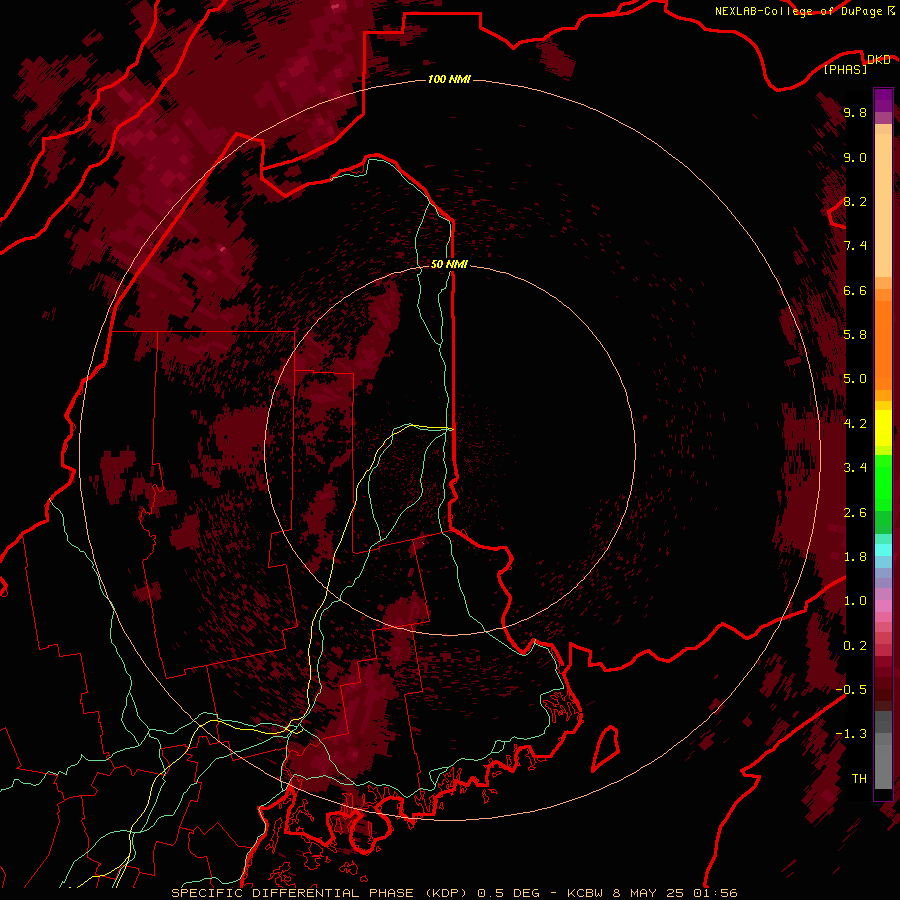Click the 8.2 legend value
The width and height of the screenshot is (900, 900).
coord(855,201)
